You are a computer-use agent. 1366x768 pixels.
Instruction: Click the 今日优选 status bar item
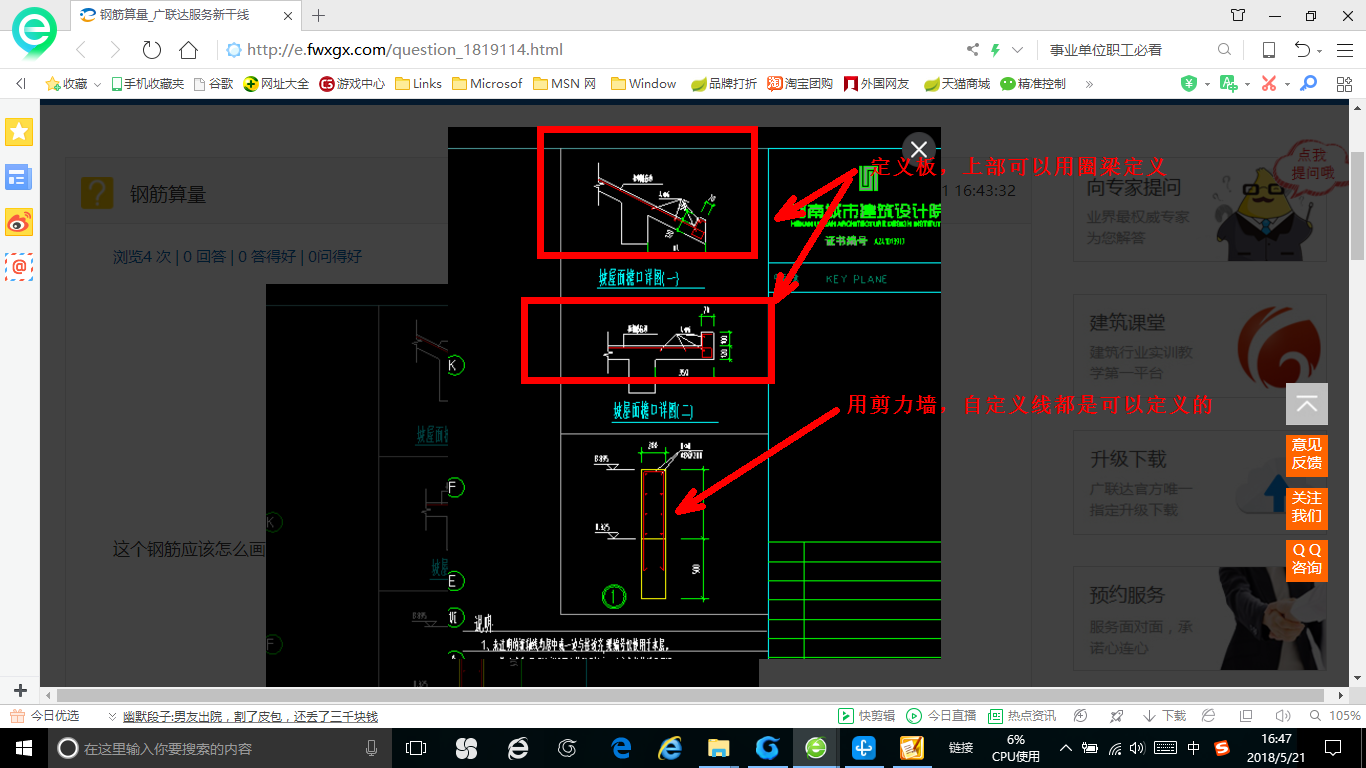45,716
